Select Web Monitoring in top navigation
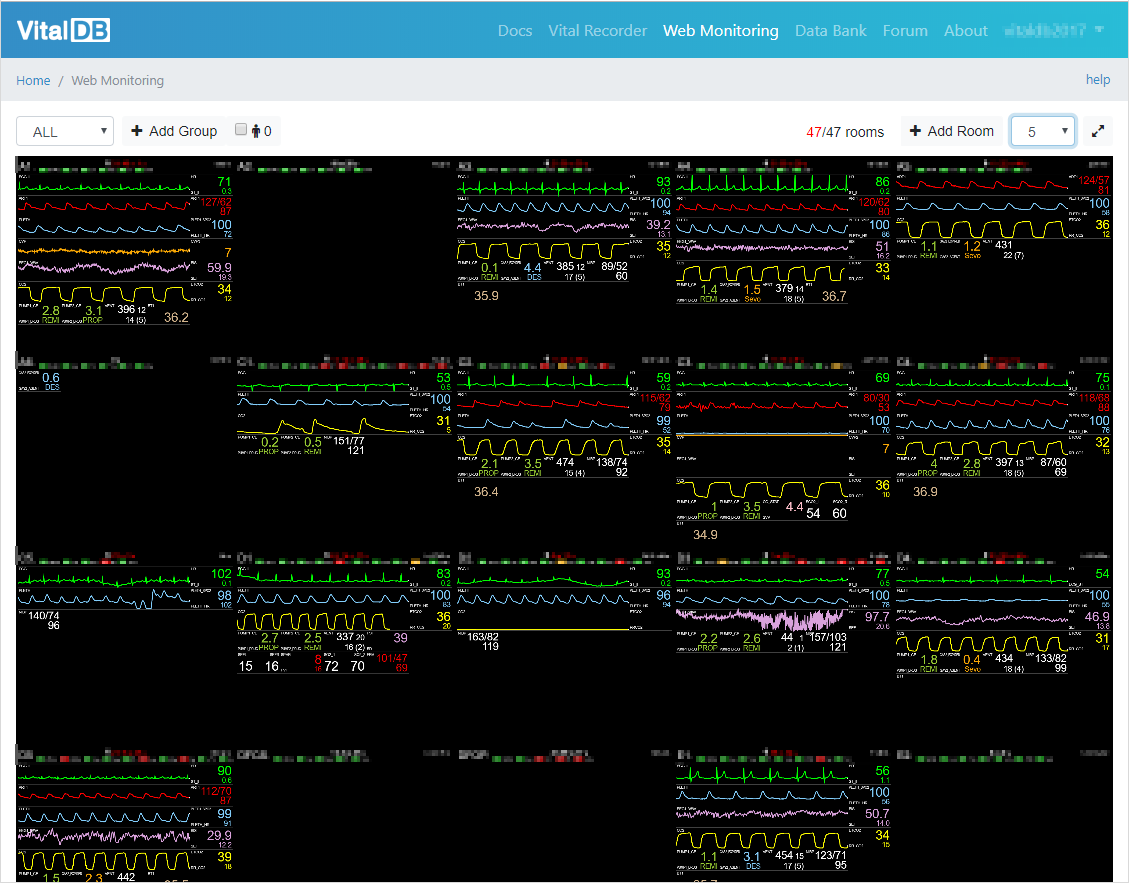This screenshot has width=1129, height=883. tap(721, 30)
